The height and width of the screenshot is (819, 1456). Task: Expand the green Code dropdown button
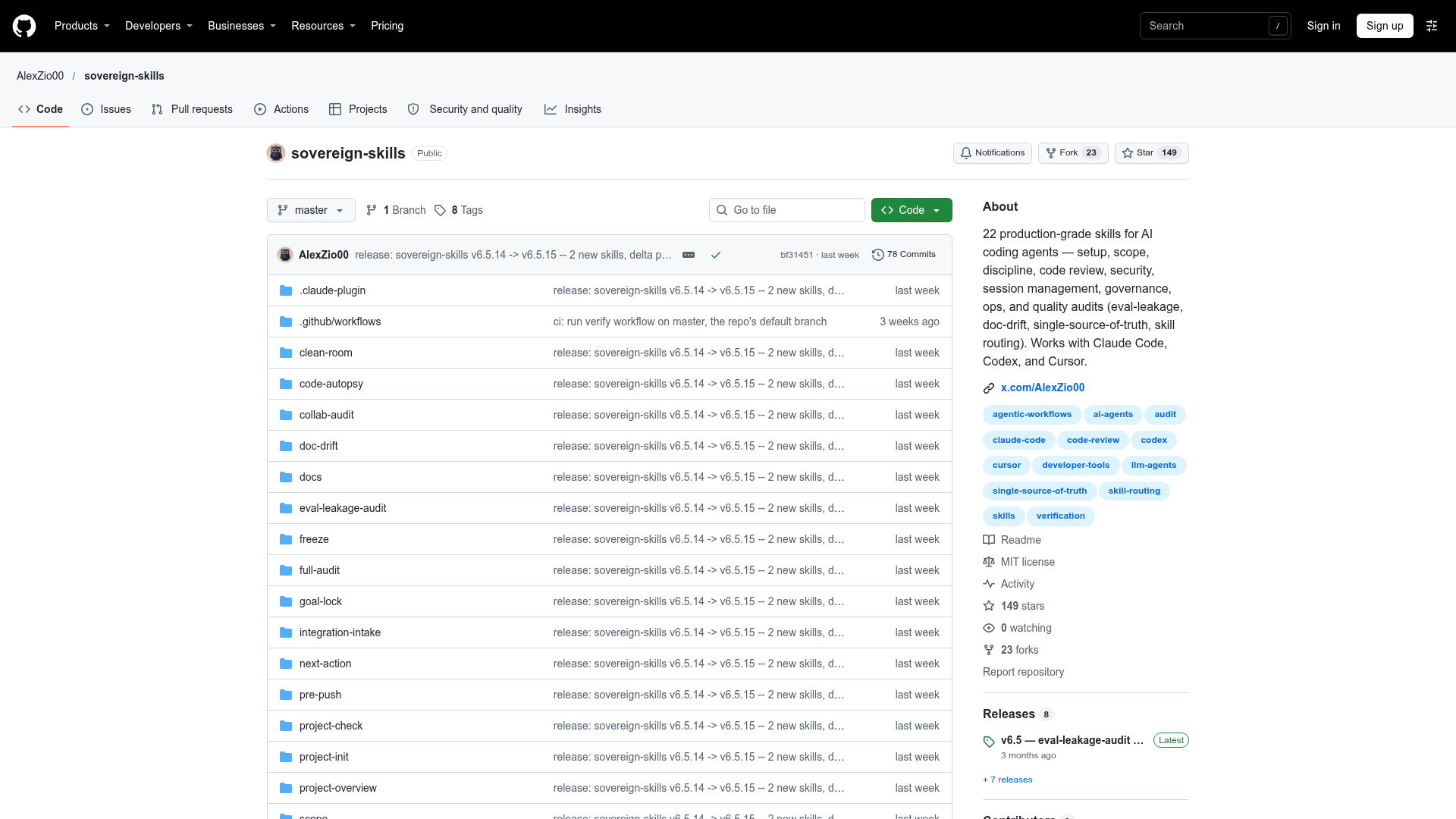tap(912, 210)
